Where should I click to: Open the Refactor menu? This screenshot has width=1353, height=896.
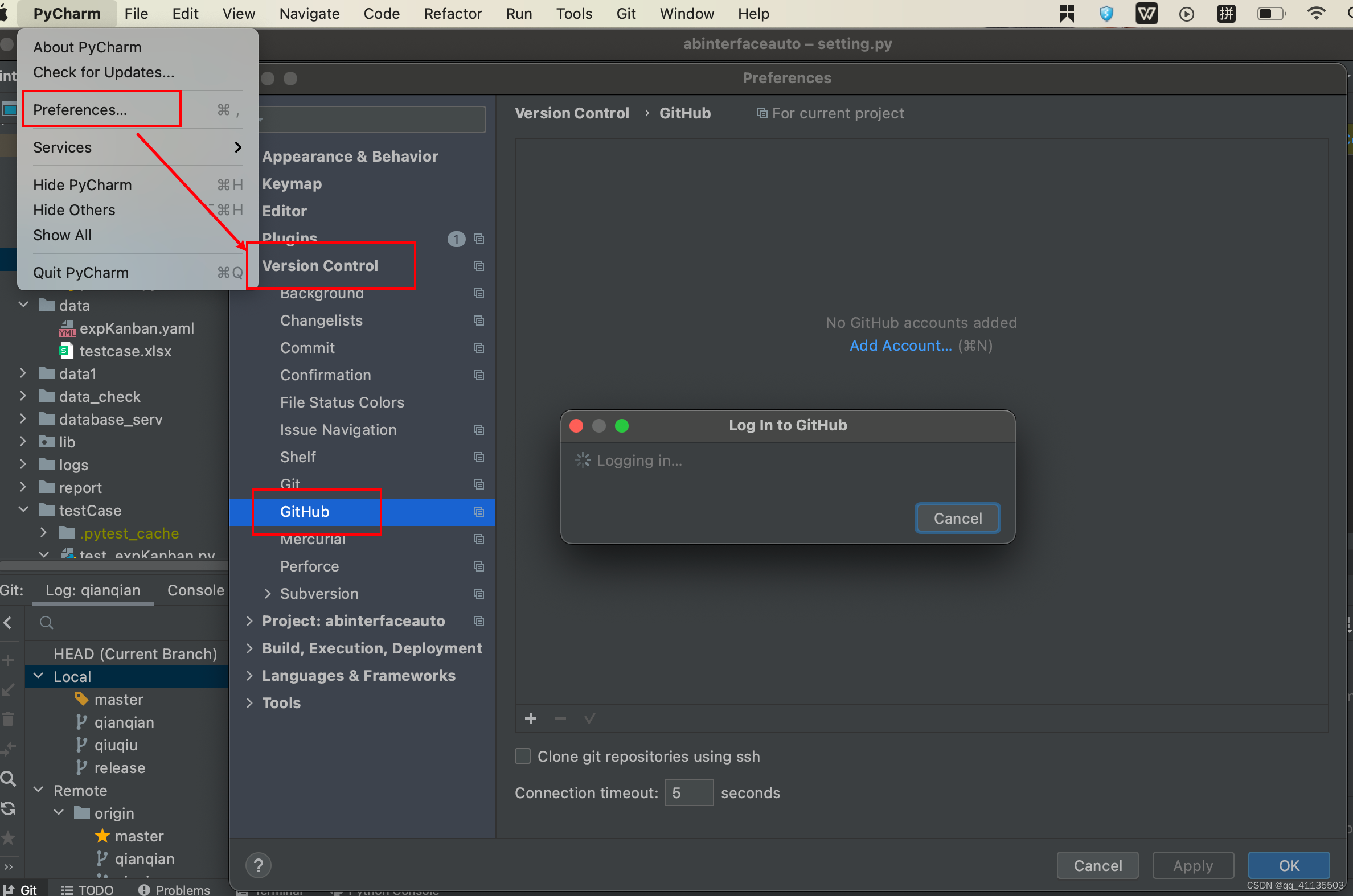[x=453, y=13]
